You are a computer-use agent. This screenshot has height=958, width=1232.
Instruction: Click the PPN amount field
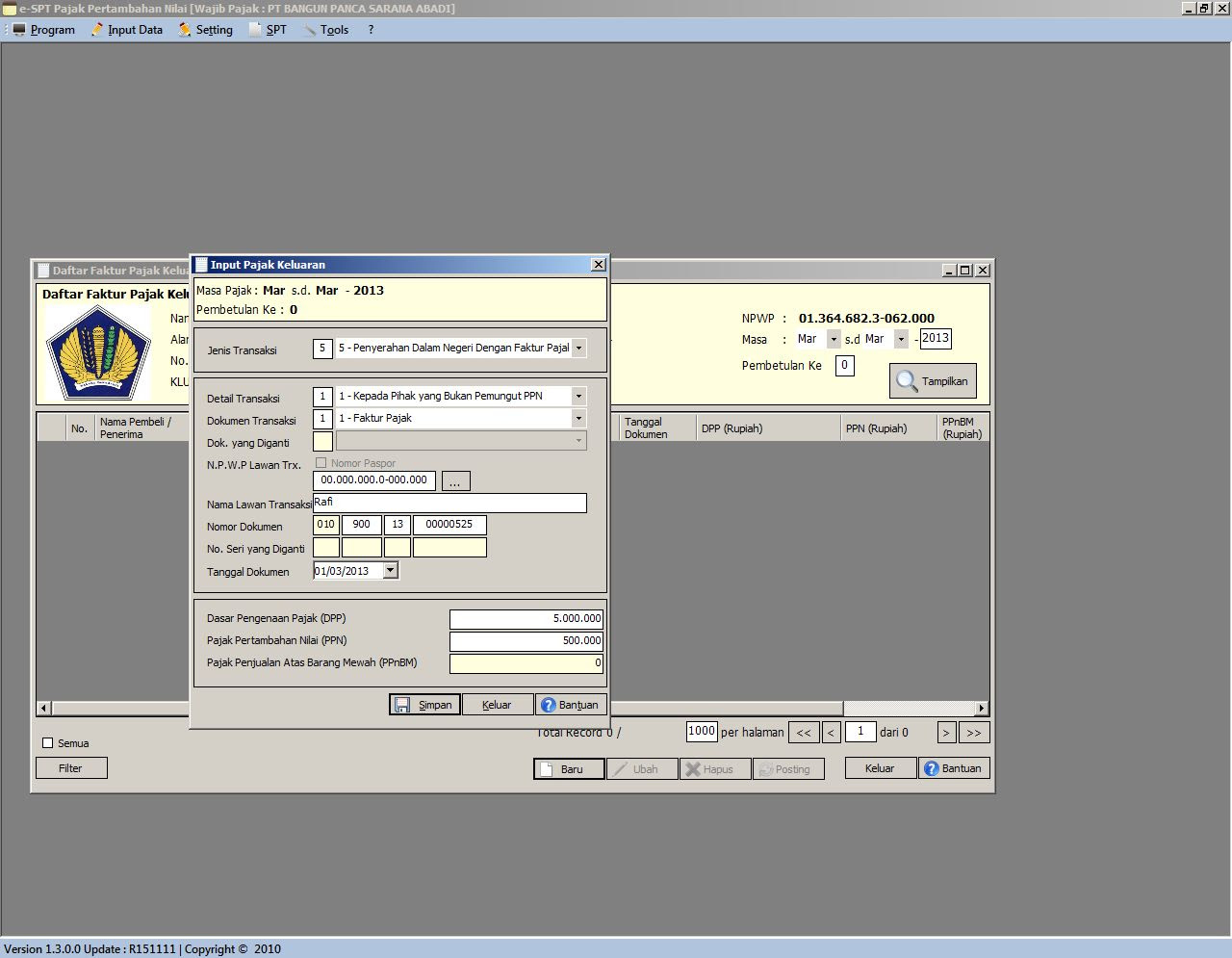[x=526, y=641]
